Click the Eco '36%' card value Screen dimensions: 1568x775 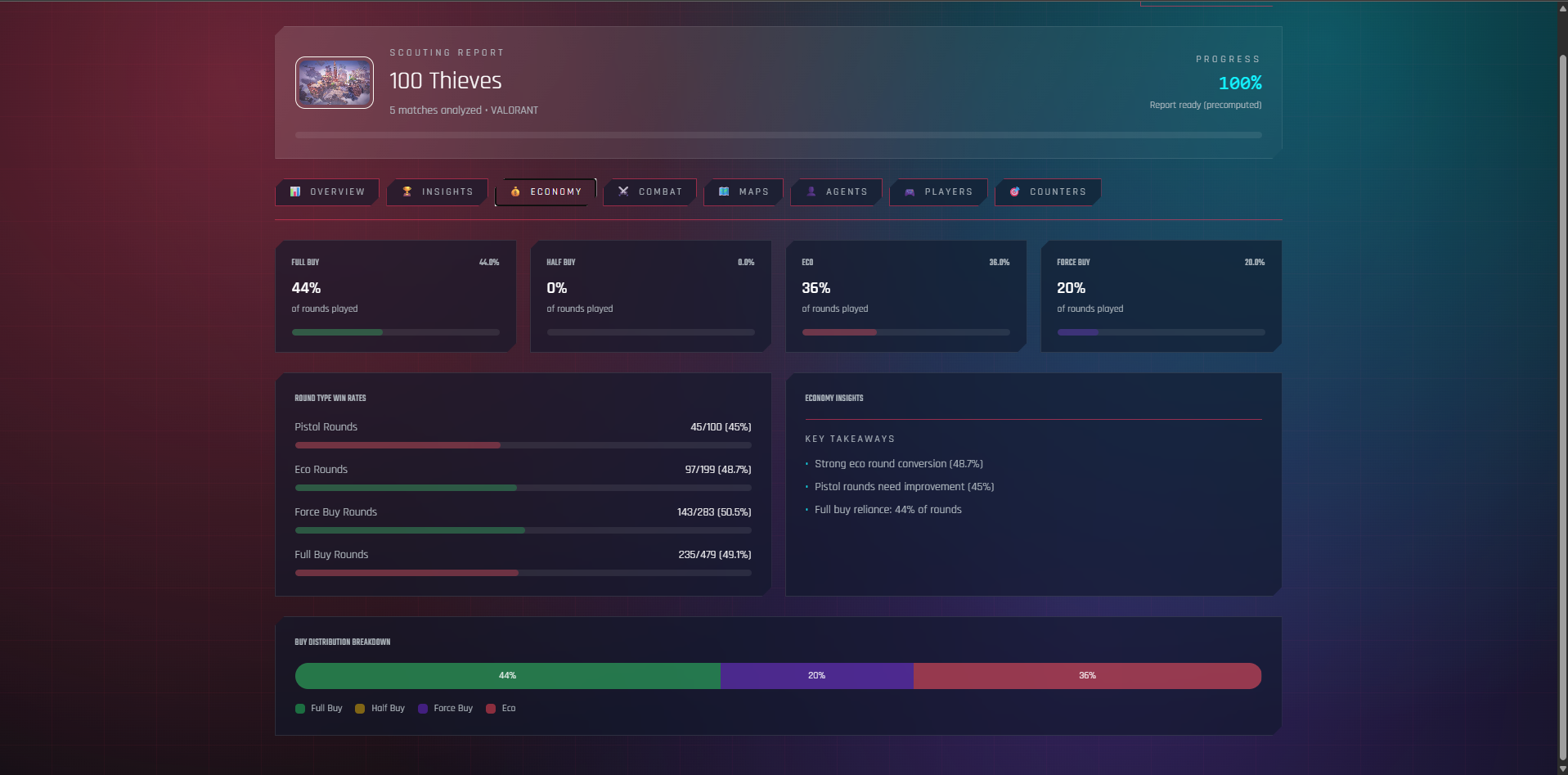pyautogui.click(x=816, y=288)
